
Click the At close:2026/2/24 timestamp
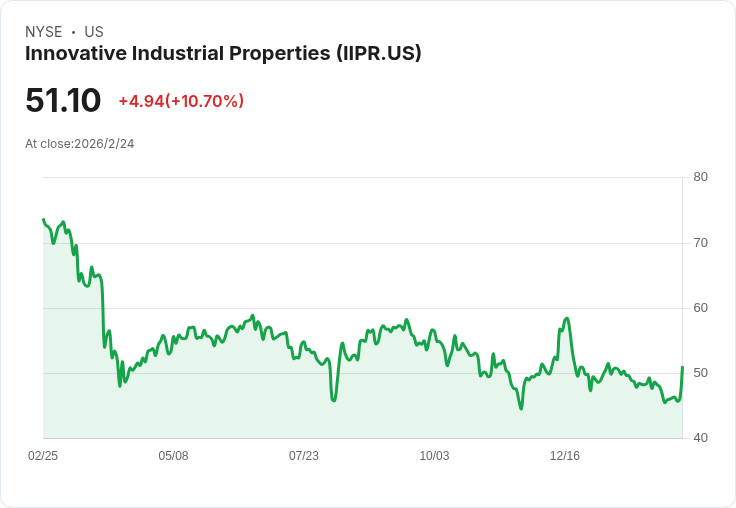click(80, 144)
